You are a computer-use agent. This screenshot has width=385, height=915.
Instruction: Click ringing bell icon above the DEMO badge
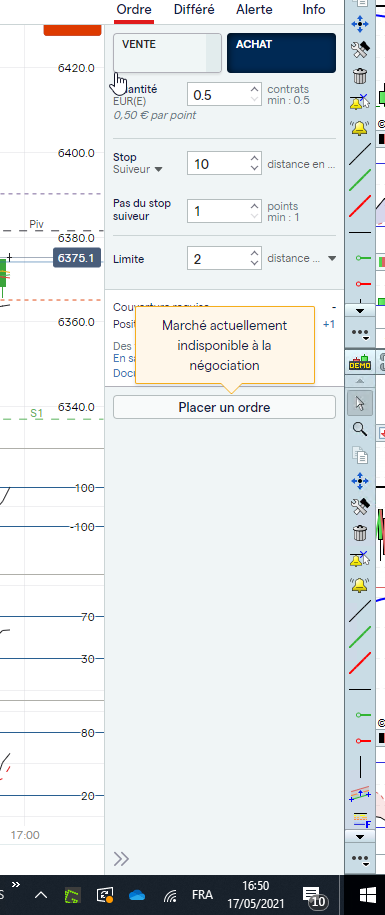pos(360,127)
